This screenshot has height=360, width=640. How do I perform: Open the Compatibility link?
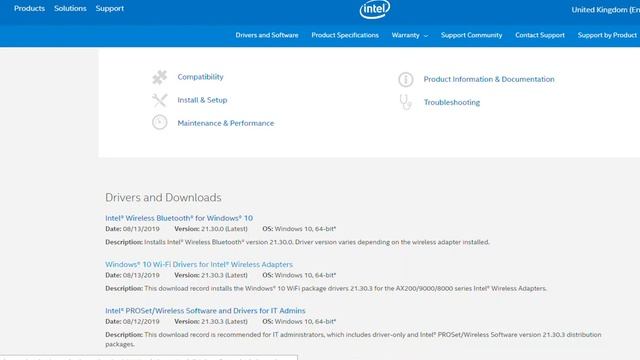(x=200, y=77)
